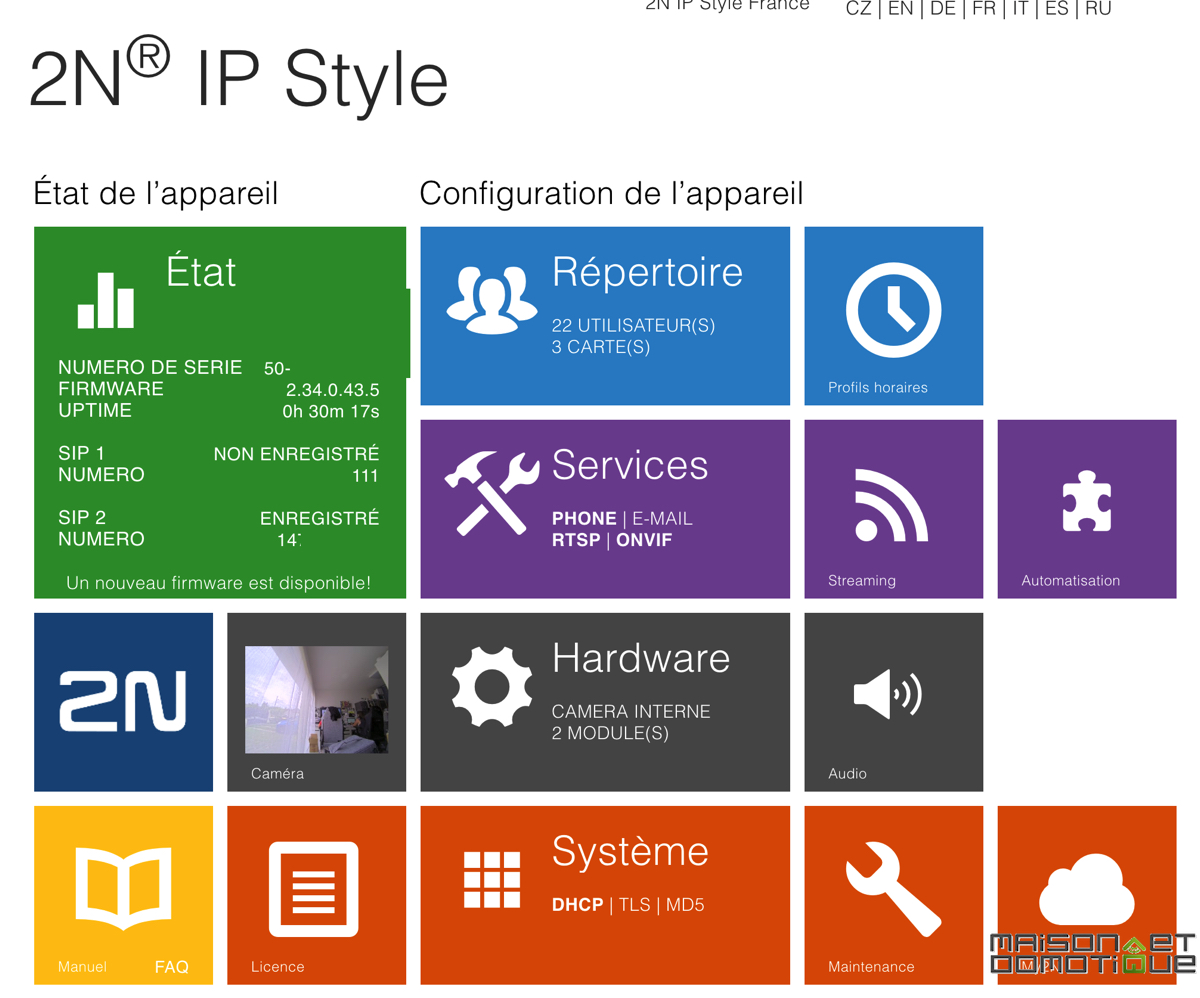Viewport: 1200px width, 998px height.
Task: Click the Audio label
Action: click(x=847, y=774)
